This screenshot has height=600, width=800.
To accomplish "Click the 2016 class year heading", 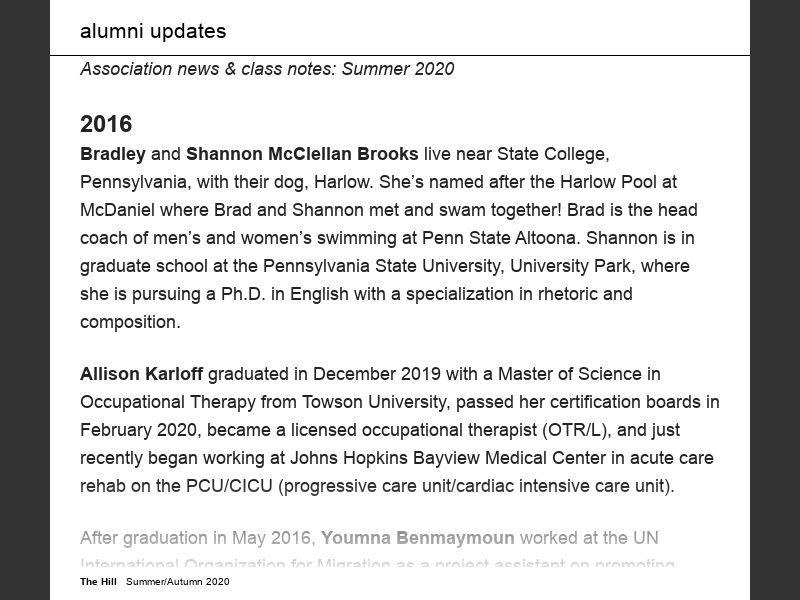I will pos(106,124).
